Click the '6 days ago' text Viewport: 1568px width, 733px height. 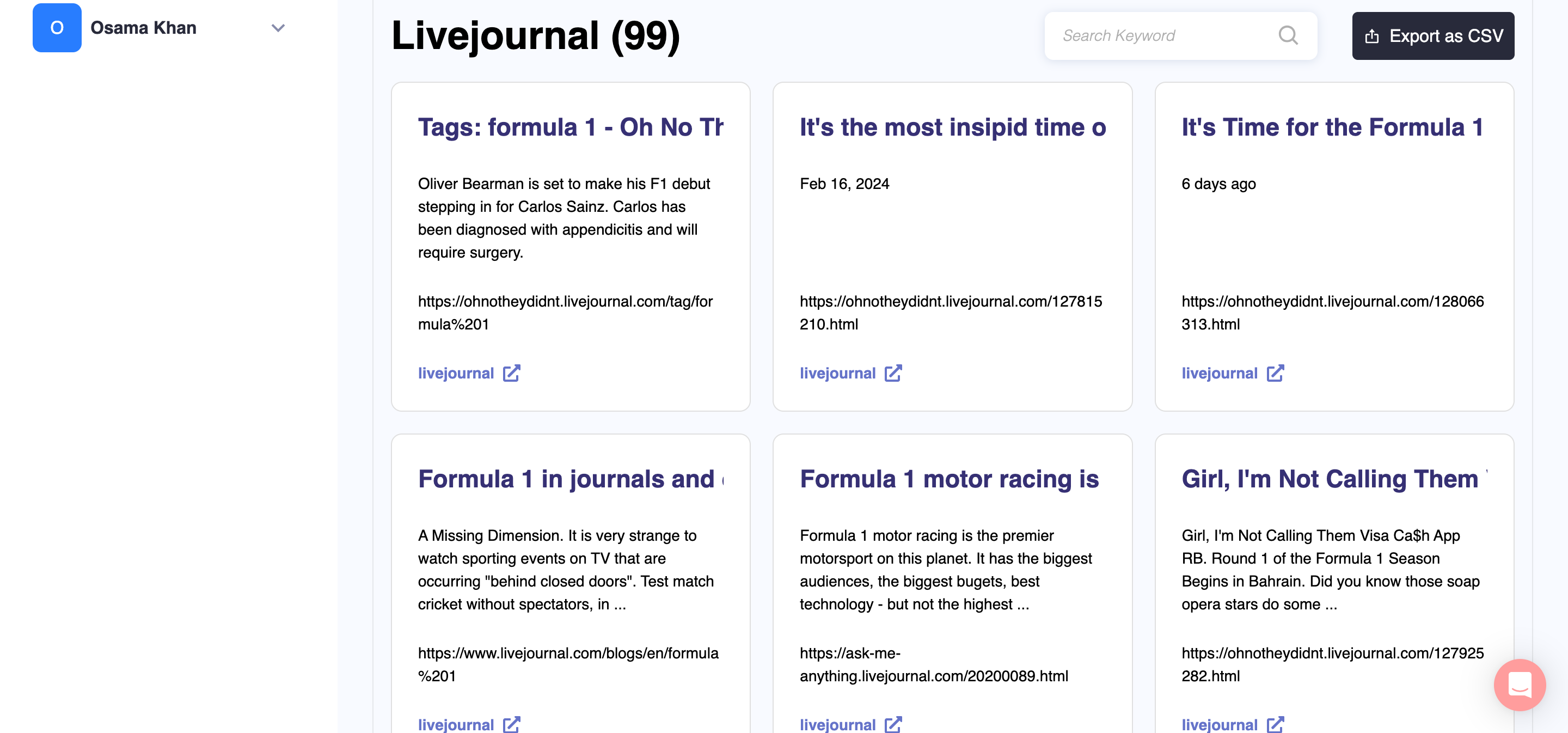click(1218, 184)
